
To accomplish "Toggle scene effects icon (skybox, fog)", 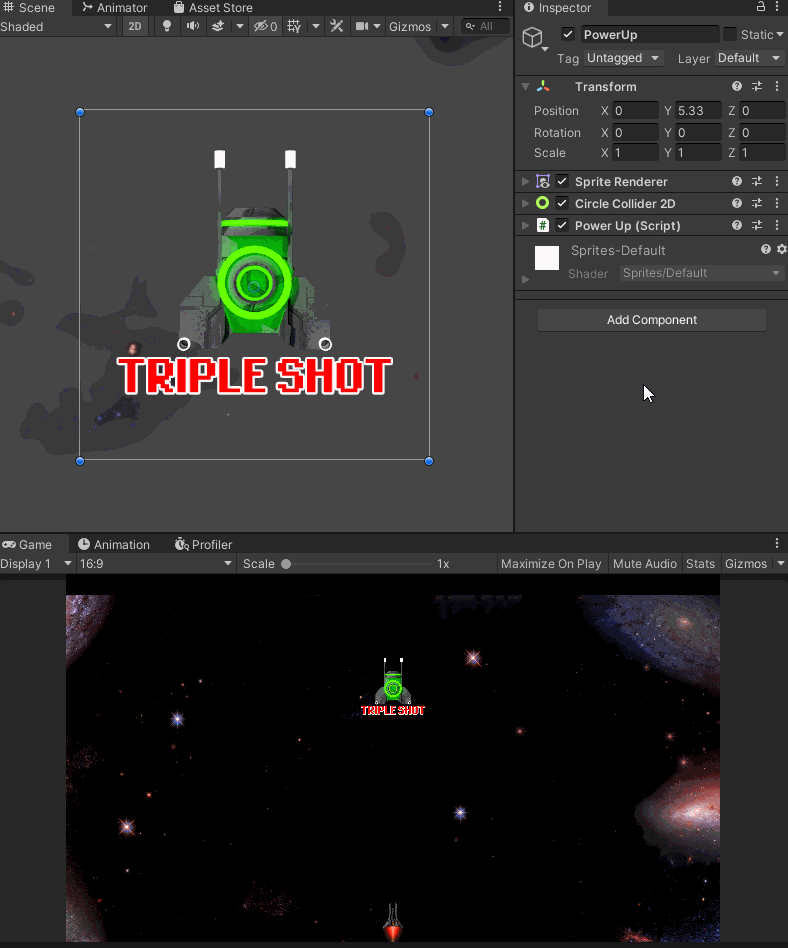I will point(218,26).
